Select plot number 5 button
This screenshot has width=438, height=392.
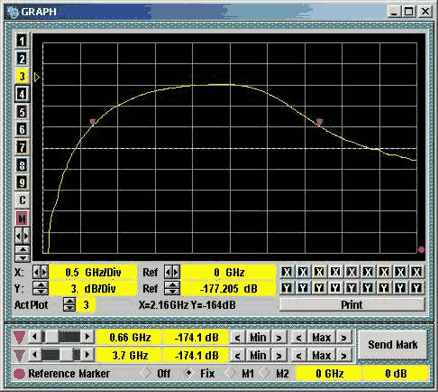point(22,112)
